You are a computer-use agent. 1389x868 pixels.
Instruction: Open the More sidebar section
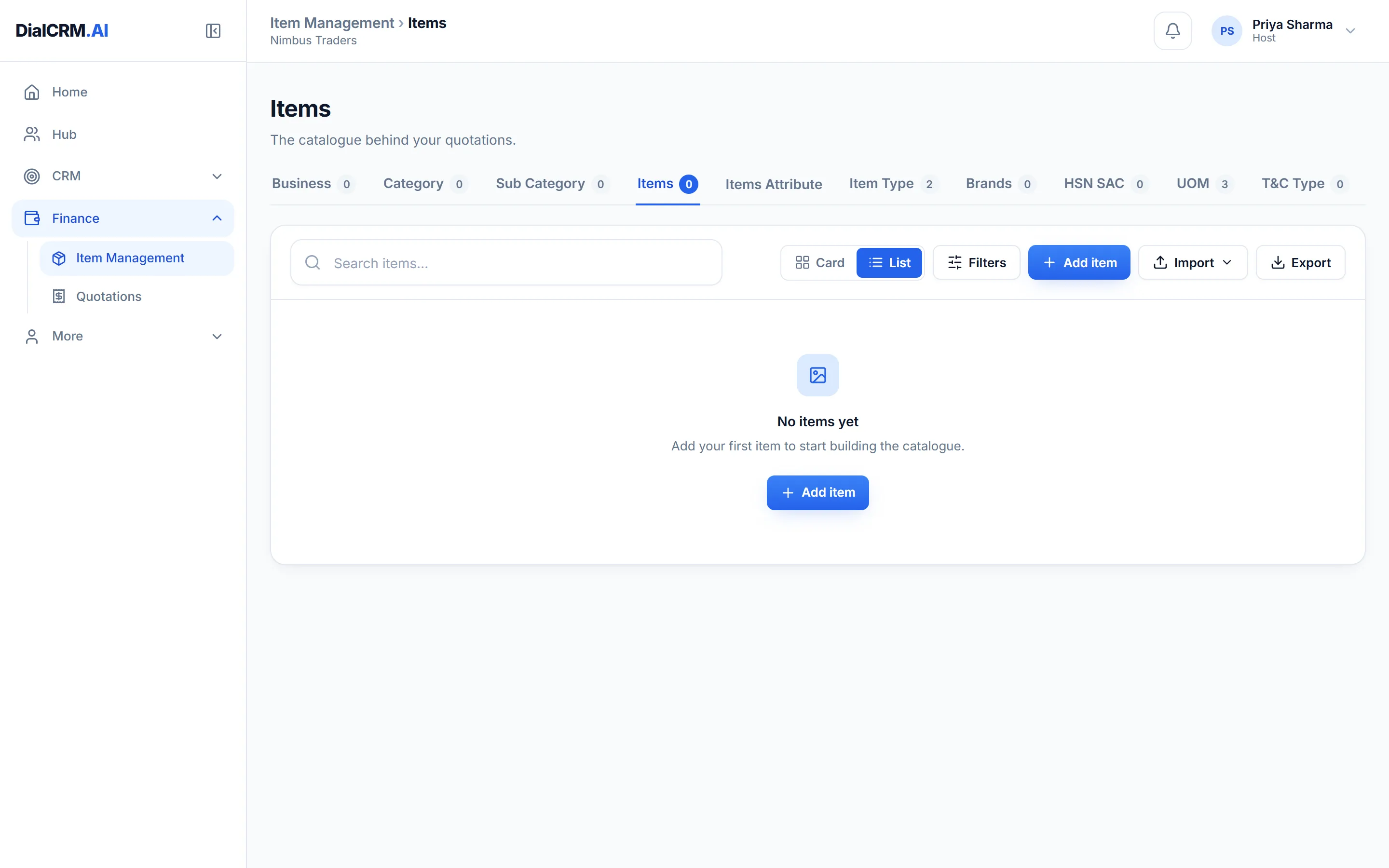pos(122,337)
